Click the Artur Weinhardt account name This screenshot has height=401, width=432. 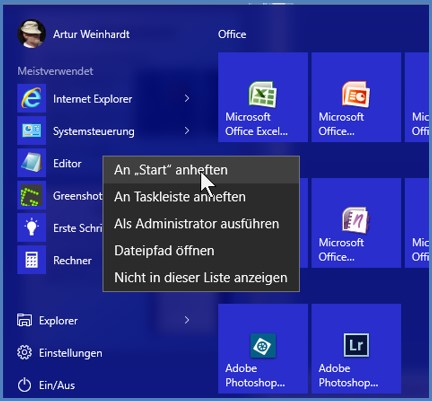click(x=91, y=34)
